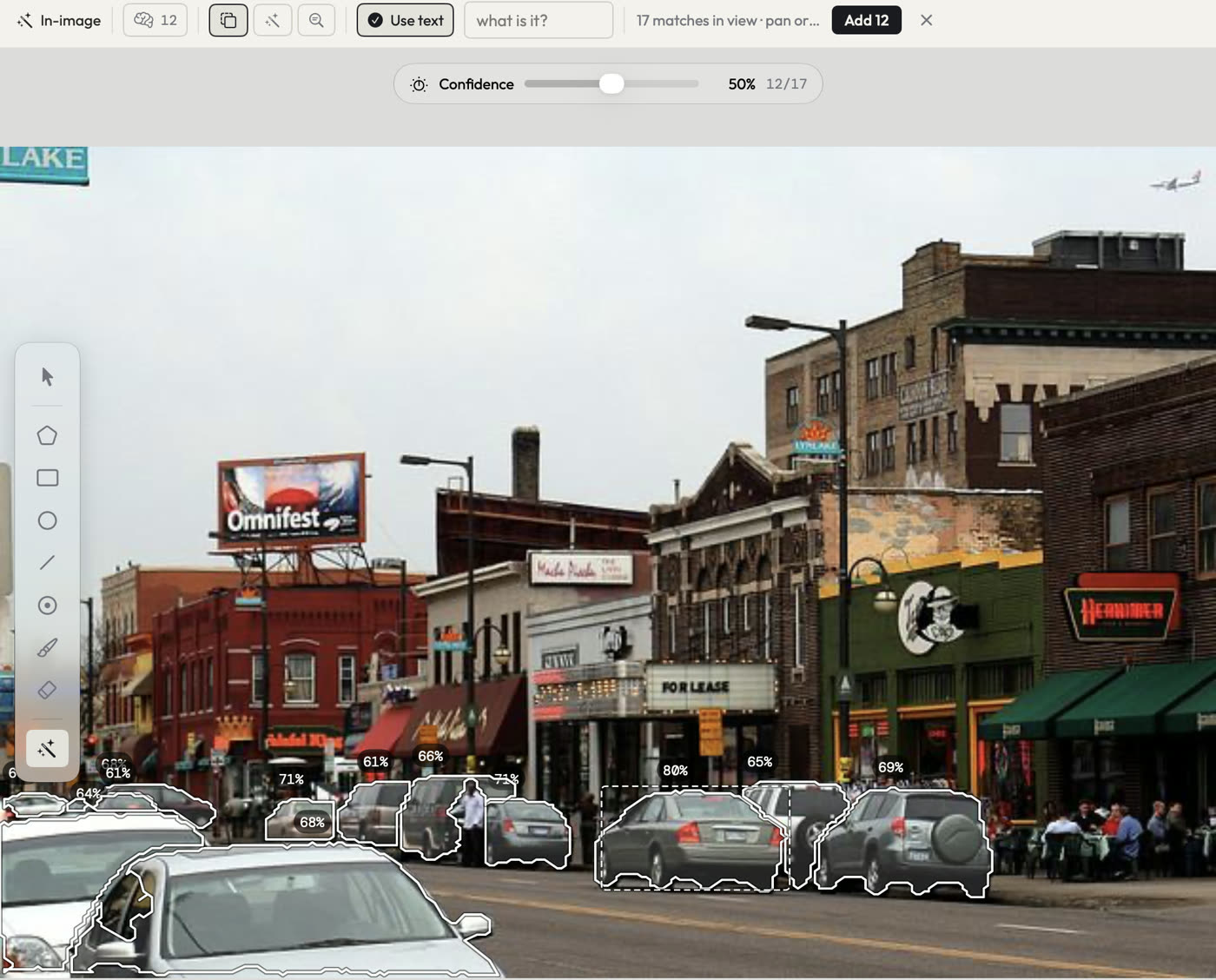Click the overlapping squares icon in top bar
The height and width of the screenshot is (980, 1216).
[228, 20]
